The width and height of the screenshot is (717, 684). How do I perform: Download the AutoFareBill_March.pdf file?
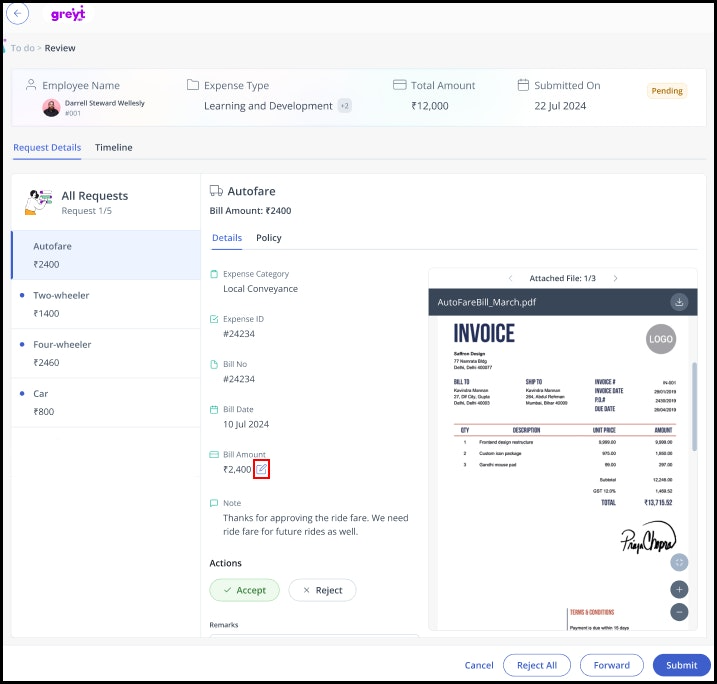pos(679,302)
